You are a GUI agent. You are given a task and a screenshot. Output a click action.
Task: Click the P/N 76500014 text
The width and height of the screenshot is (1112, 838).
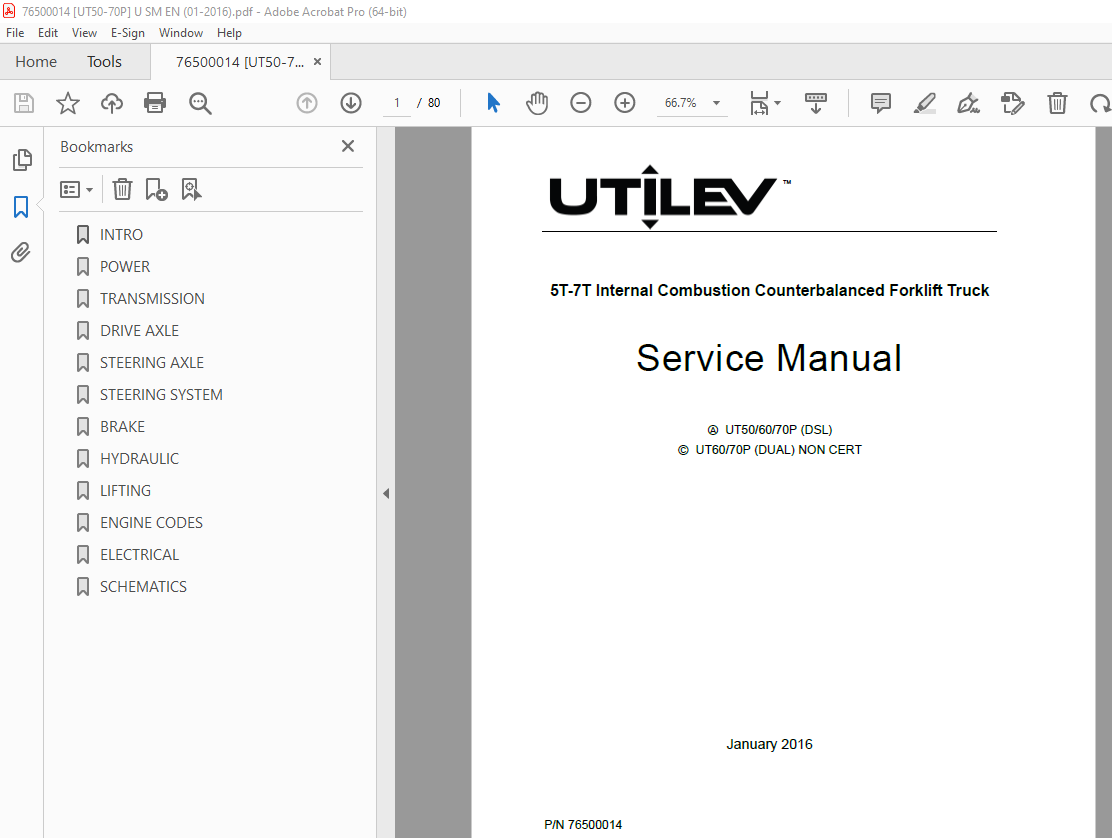coord(583,825)
